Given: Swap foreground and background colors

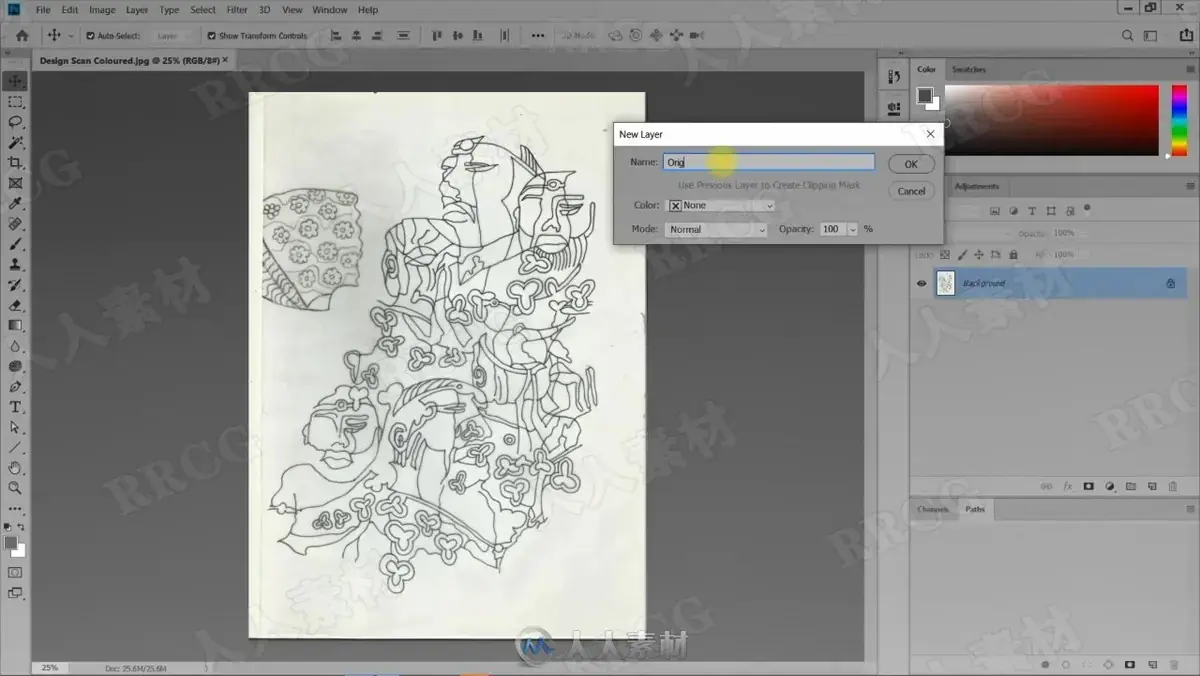Looking at the screenshot, I should [21, 527].
